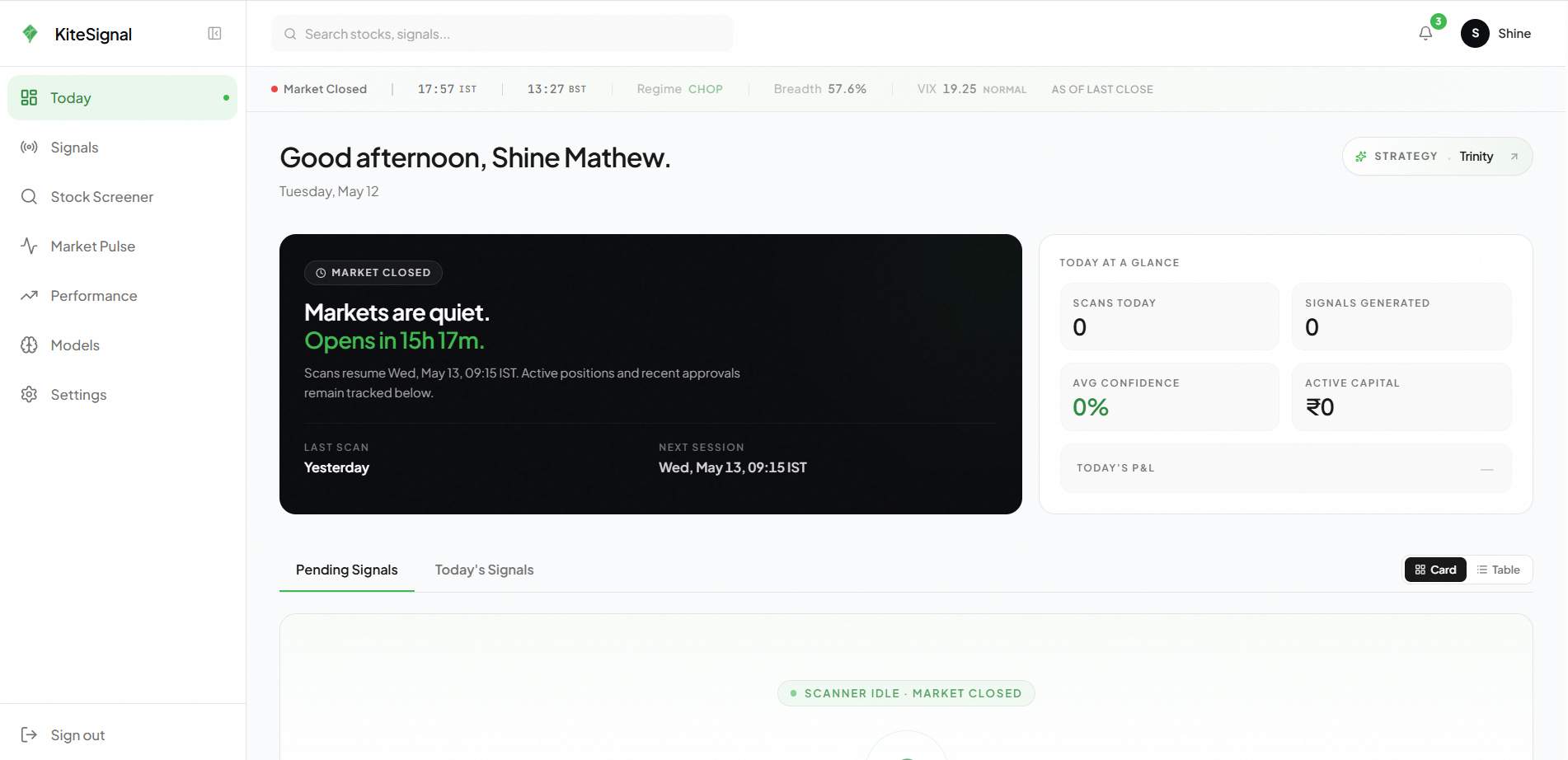Sign out of the account

pyautogui.click(x=122, y=735)
